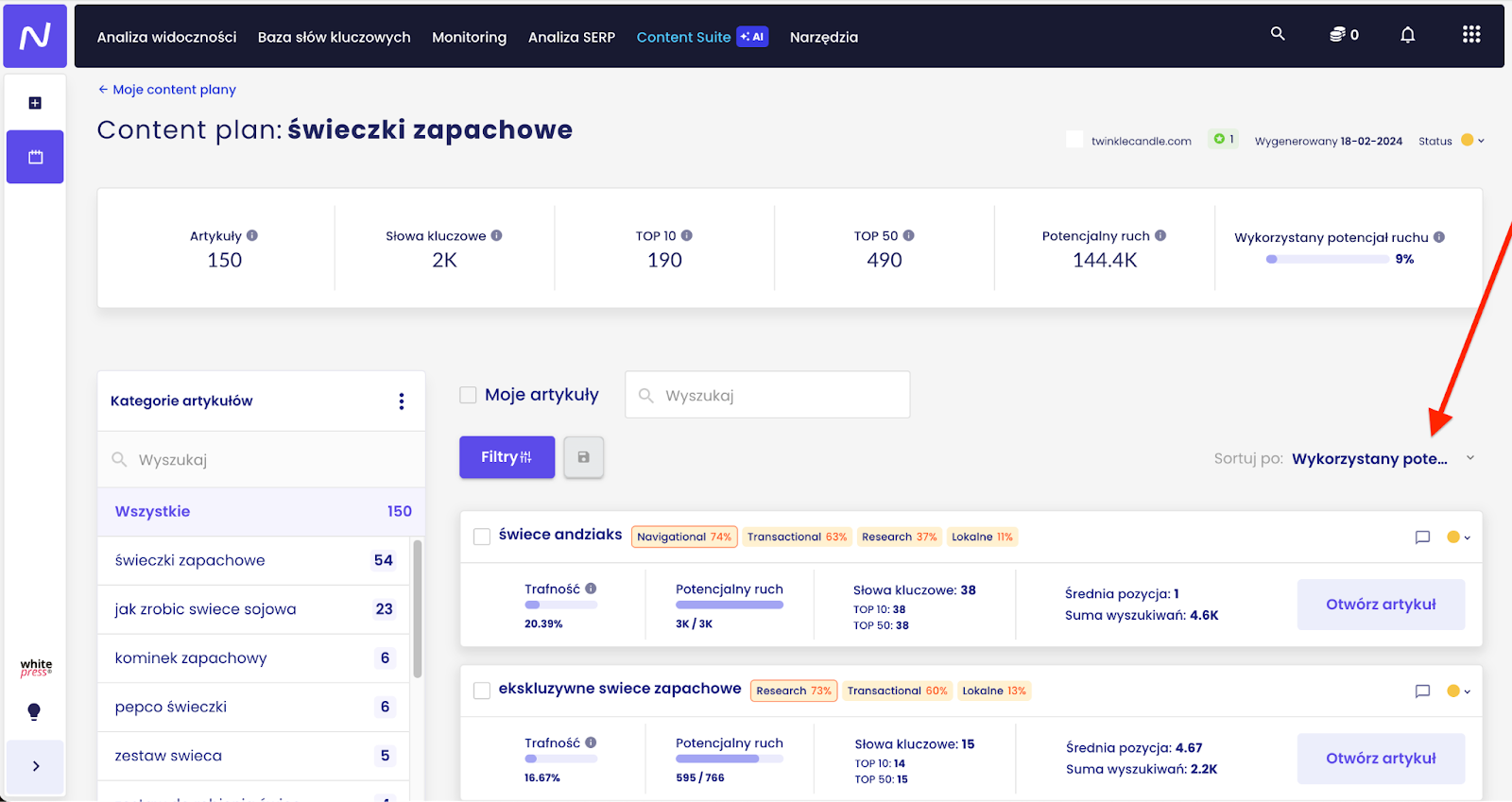This screenshot has height=802, width=1512.
Task: Open comments for ekskluzywne swiece zapachowe
Action: click(x=1422, y=691)
